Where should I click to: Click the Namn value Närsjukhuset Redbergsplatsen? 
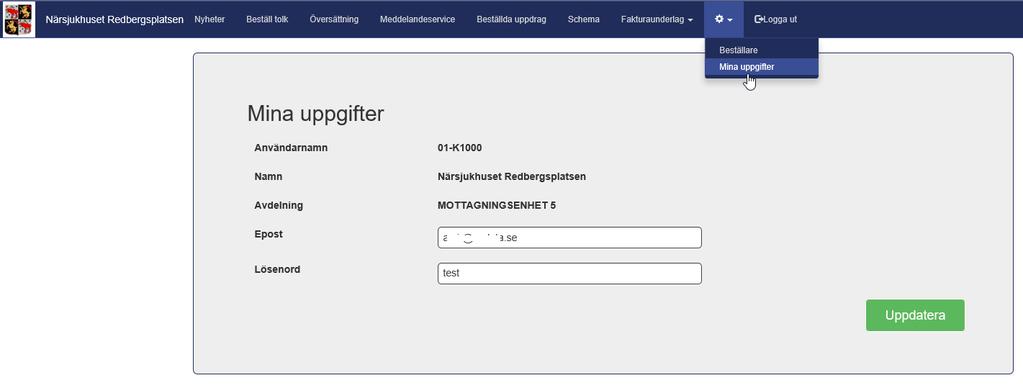[512, 177]
